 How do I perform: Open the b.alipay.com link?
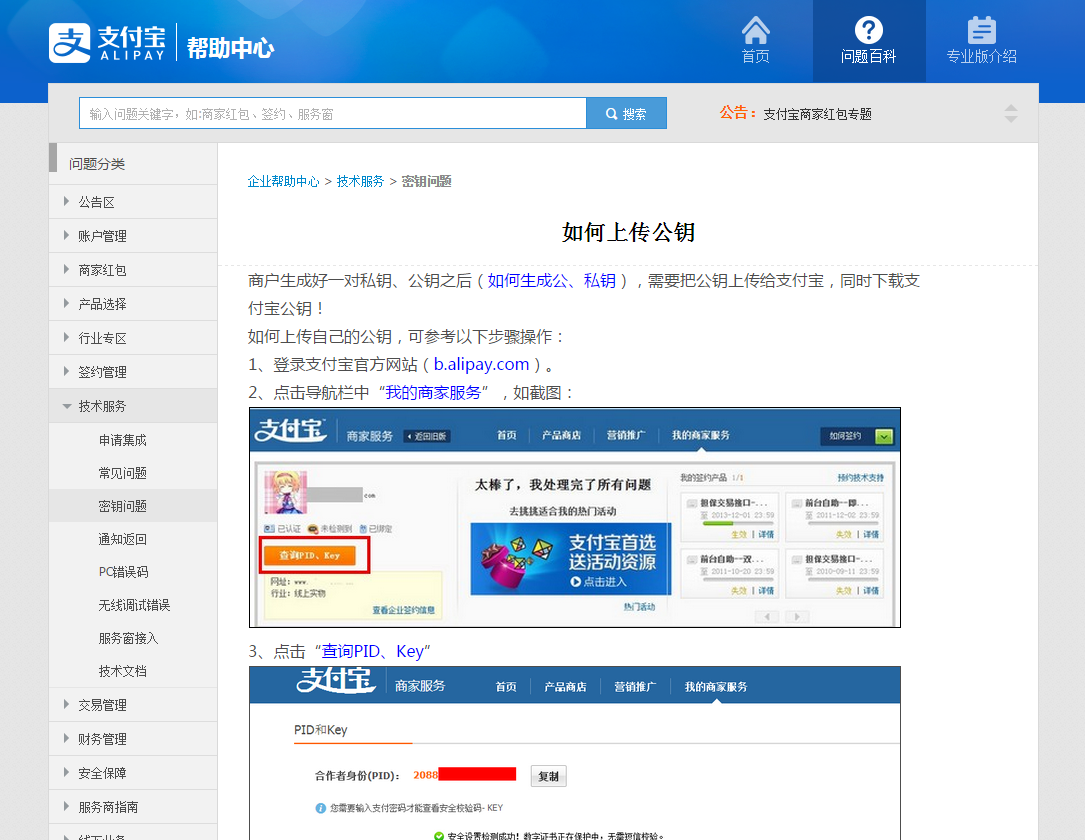tap(482, 364)
